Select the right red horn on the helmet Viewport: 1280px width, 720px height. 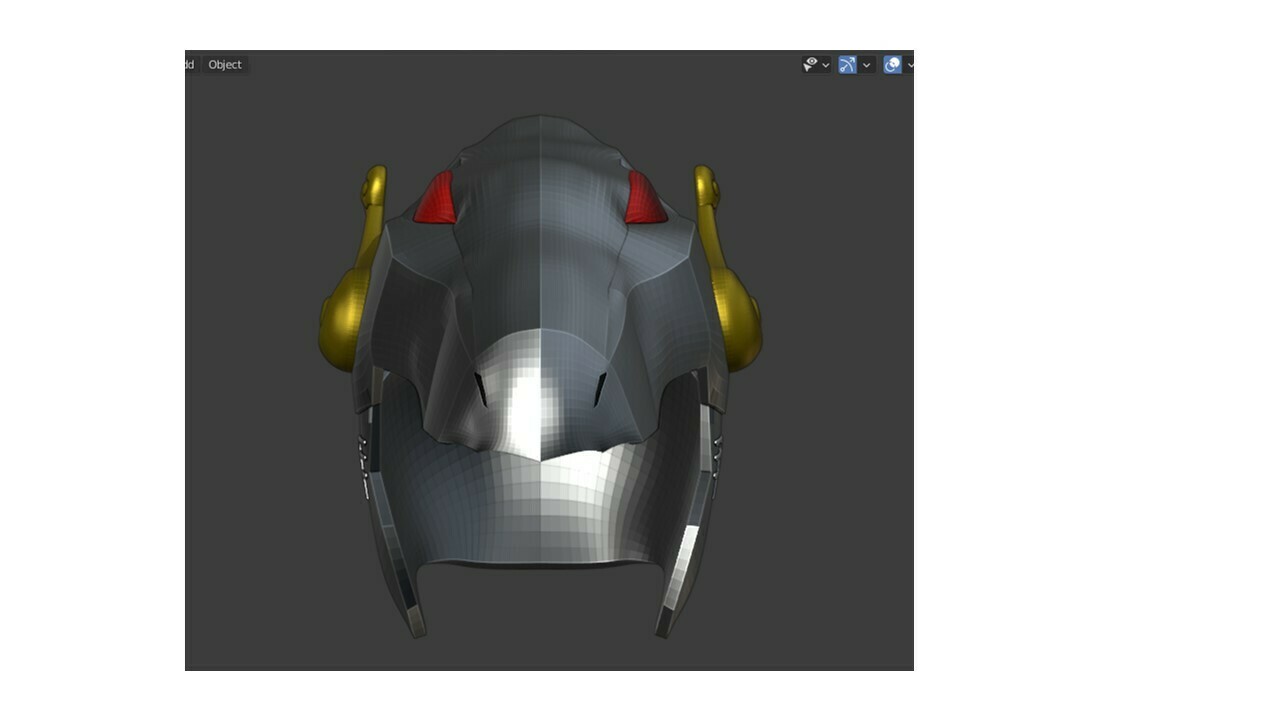tap(644, 200)
